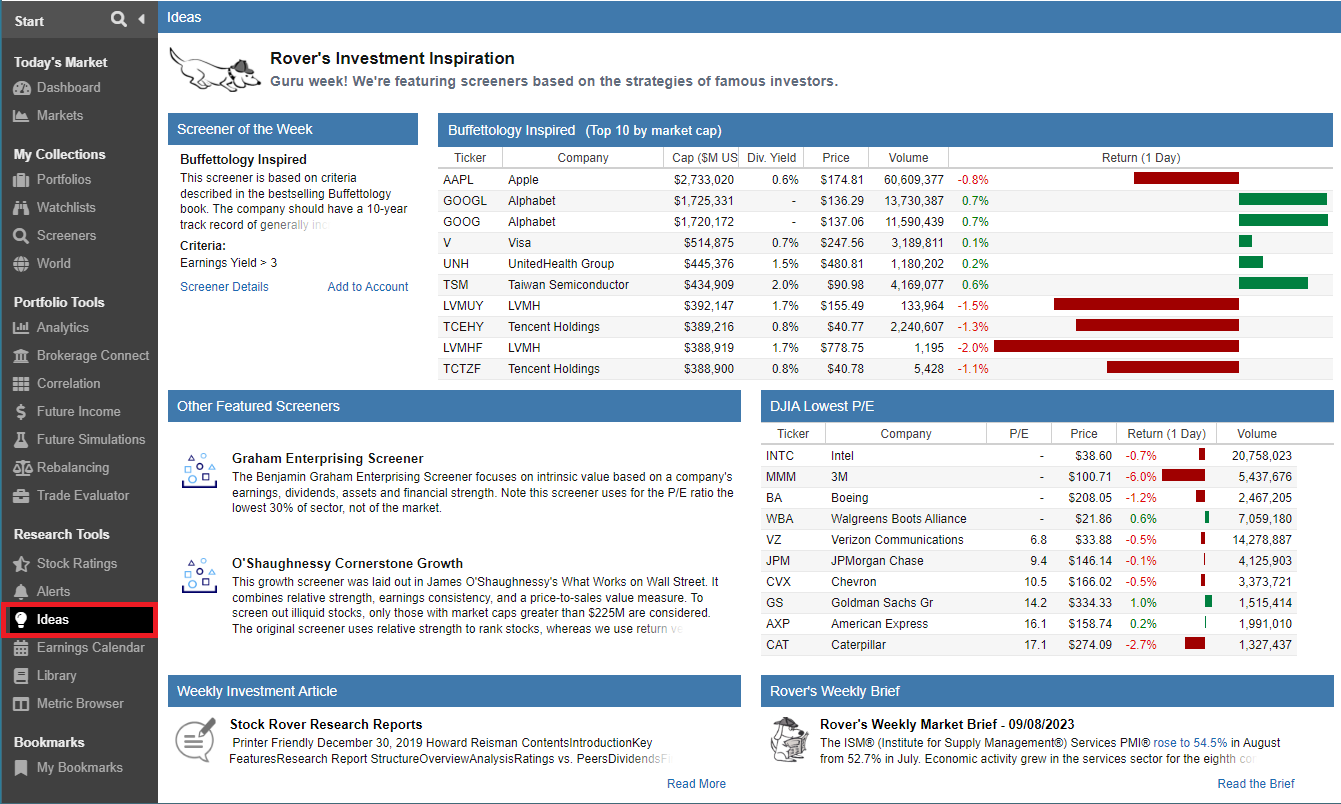
Task: Select the TSM ticker cell
Action: click(x=470, y=285)
